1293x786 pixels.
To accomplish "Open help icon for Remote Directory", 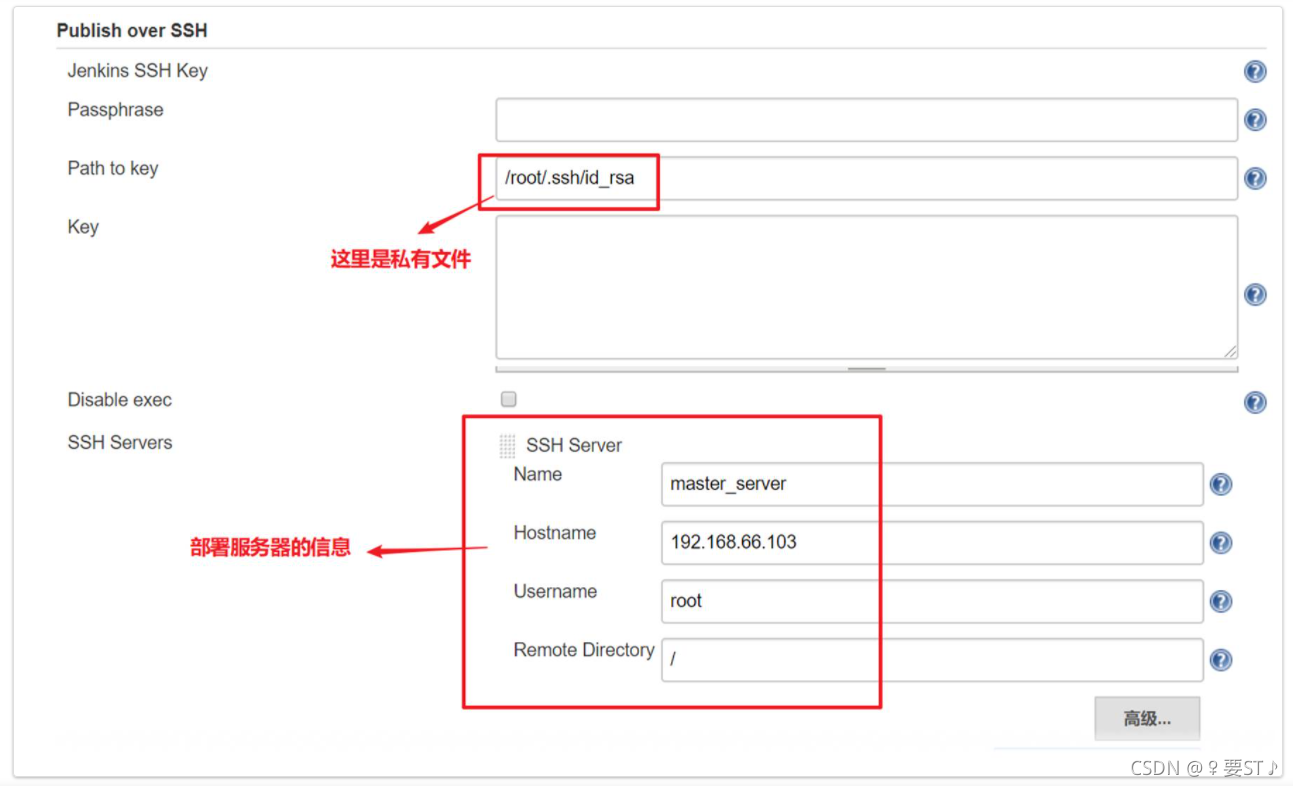I will [1220, 660].
